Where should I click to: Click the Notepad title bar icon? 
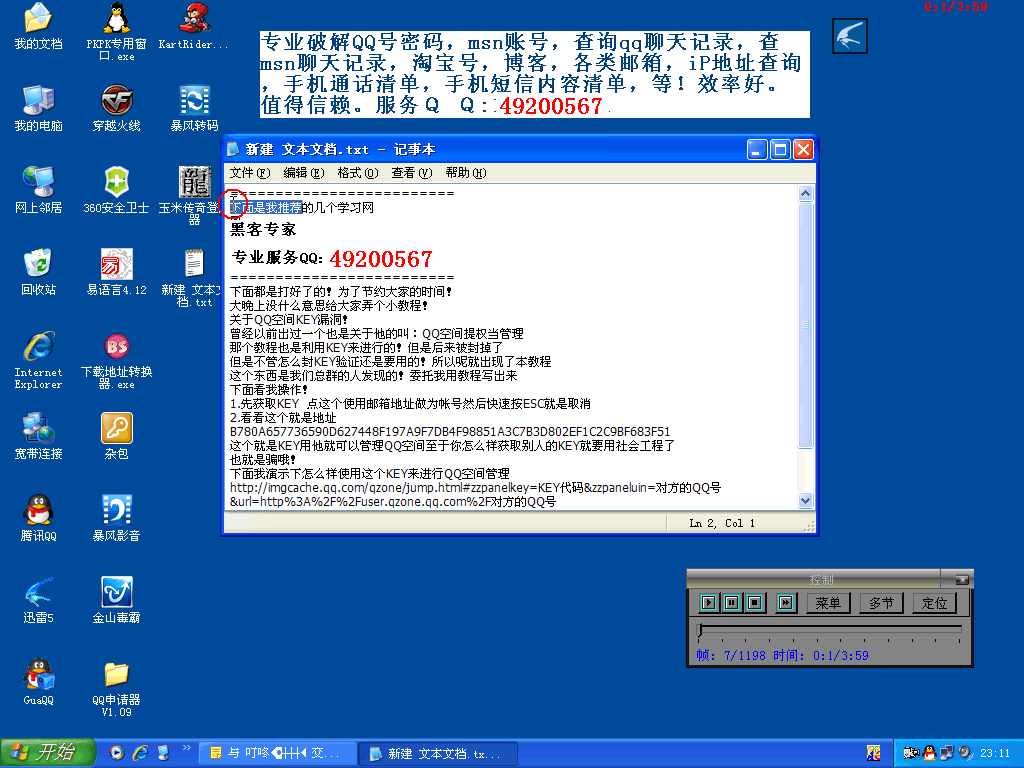[x=233, y=150]
